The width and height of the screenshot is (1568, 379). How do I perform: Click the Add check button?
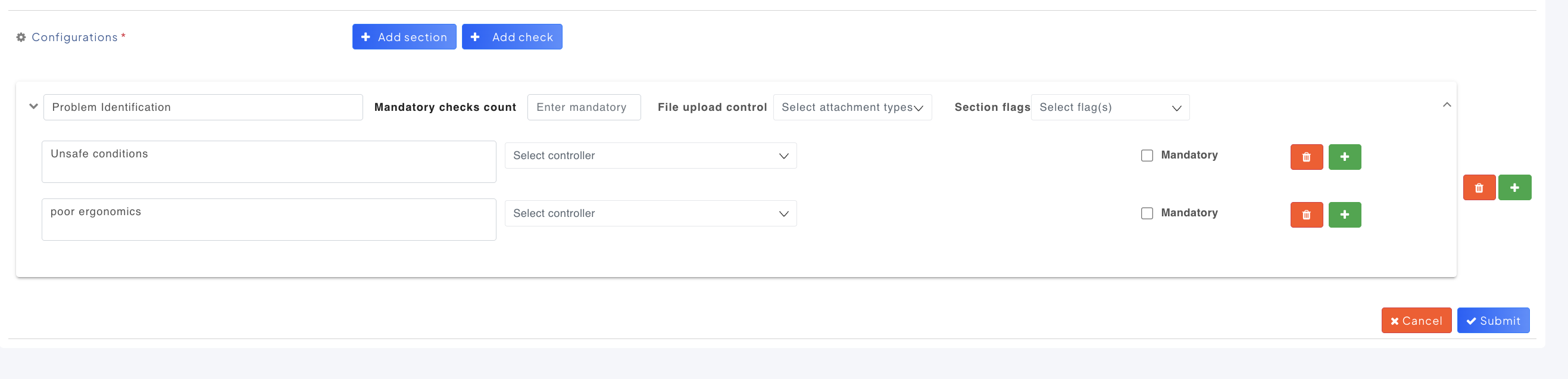point(512,37)
